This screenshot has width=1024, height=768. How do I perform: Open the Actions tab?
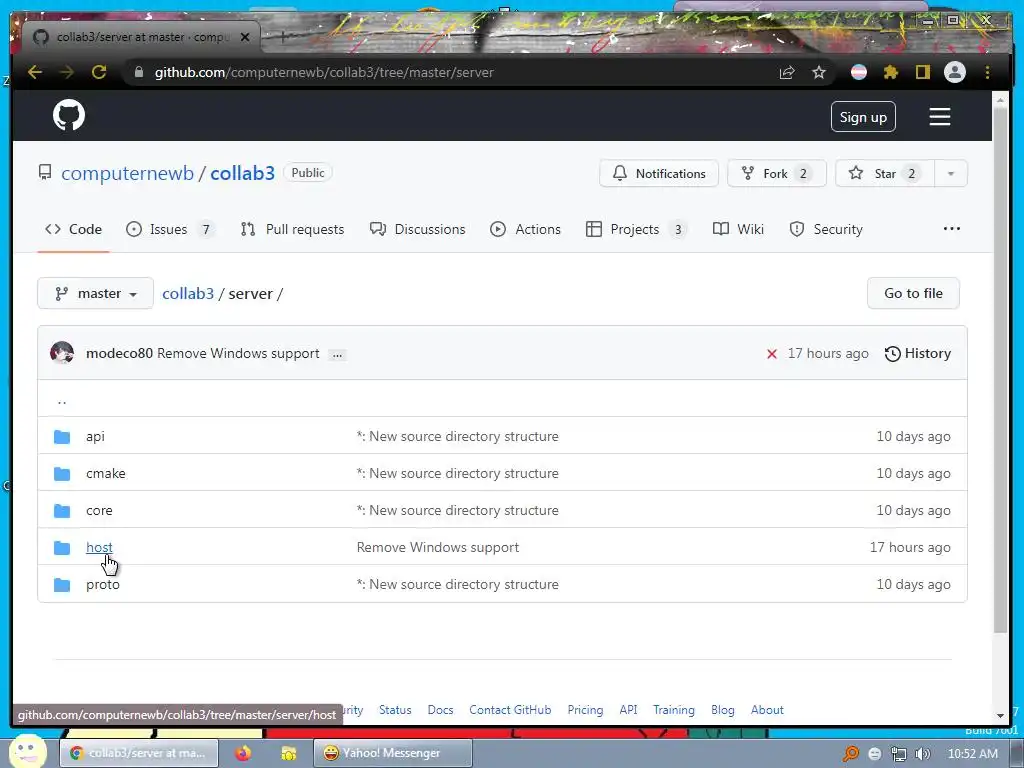click(525, 229)
